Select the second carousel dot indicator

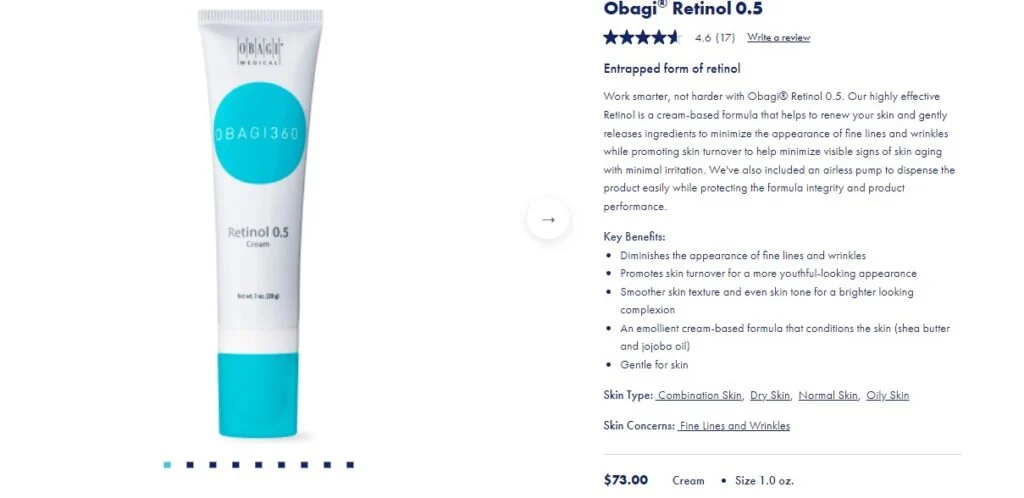(x=190, y=465)
